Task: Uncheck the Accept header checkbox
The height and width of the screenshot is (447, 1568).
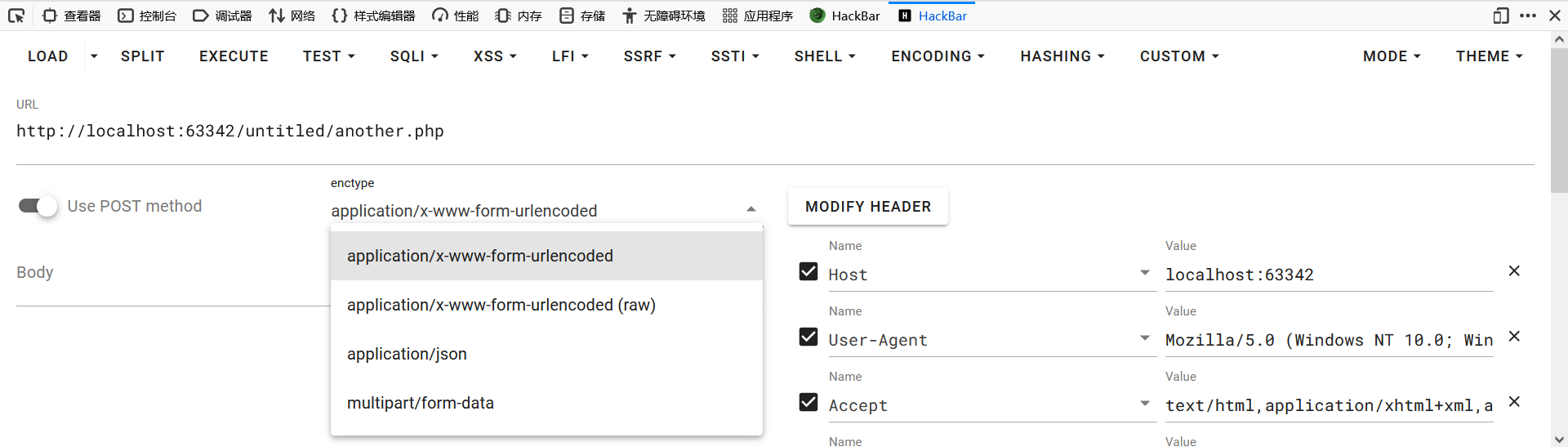Action: (x=808, y=402)
